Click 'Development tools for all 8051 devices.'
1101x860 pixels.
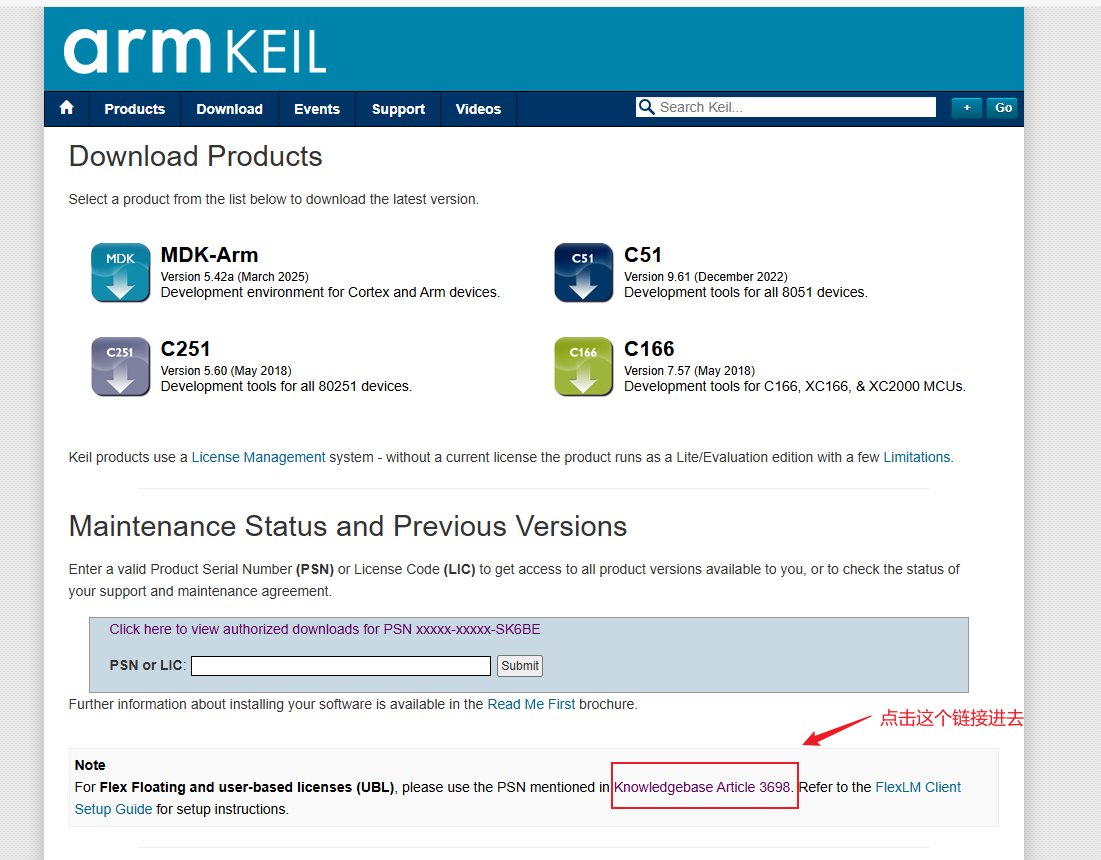click(746, 292)
